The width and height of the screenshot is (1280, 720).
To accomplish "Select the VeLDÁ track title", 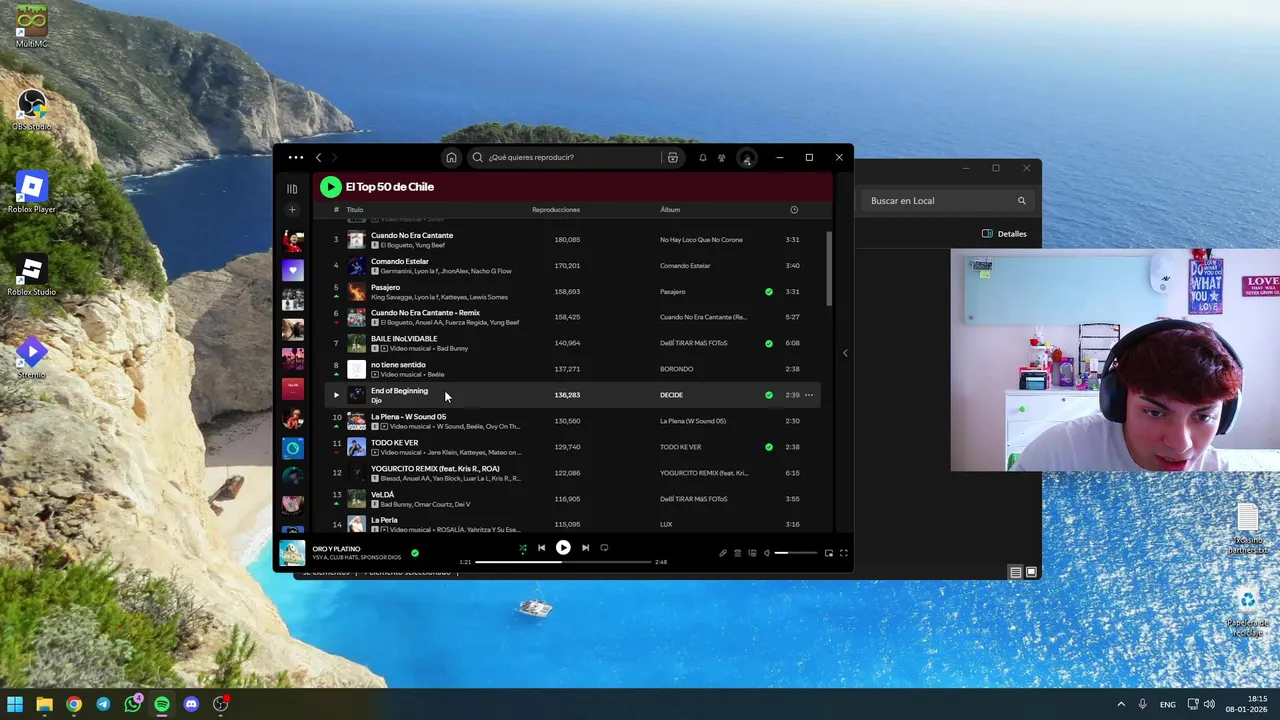I will [382, 495].
